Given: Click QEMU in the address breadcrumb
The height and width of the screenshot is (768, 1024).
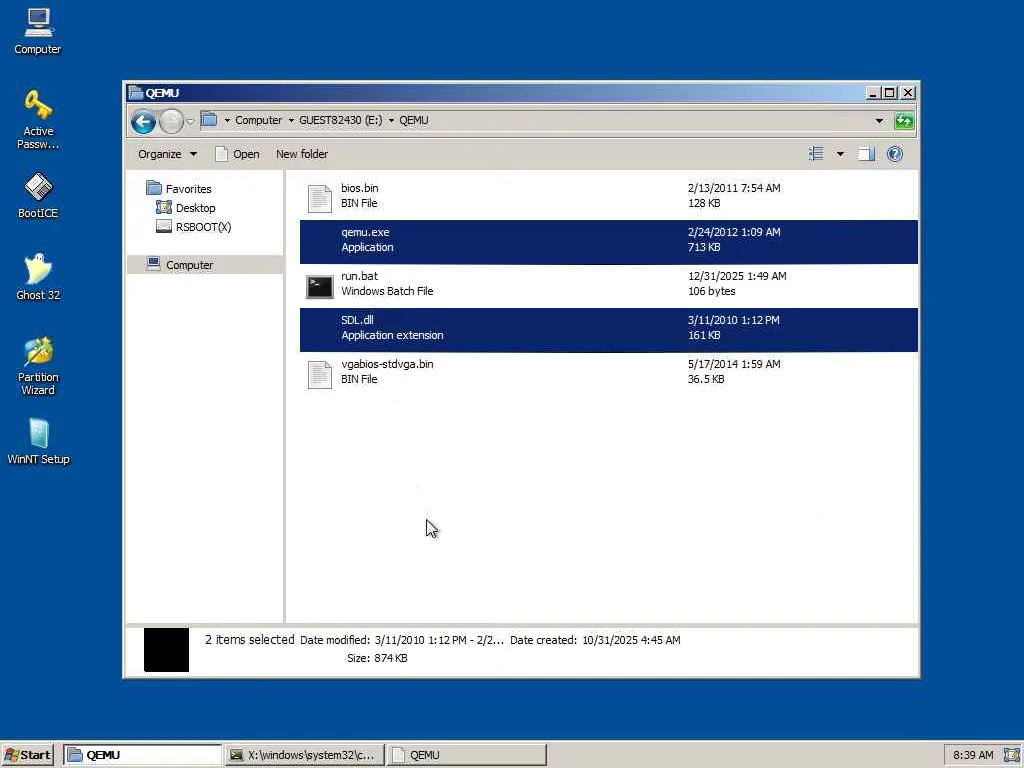Looking at the screenshot, I should pyautogui.click(x=414, y=120).
